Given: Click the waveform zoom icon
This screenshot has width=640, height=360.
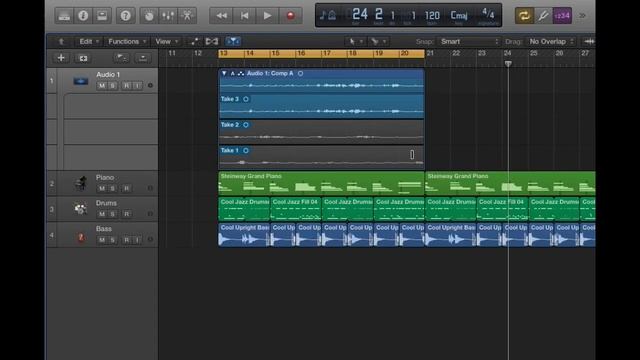Looking at the screenshot, I should 589,41.
